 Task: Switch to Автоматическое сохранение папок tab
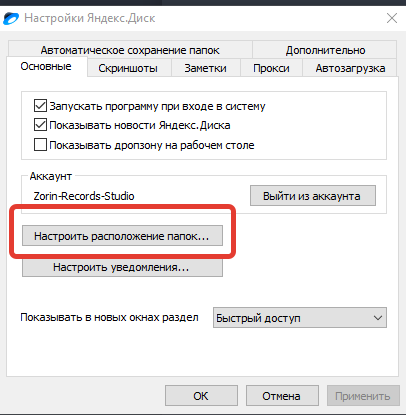(130, 50)
